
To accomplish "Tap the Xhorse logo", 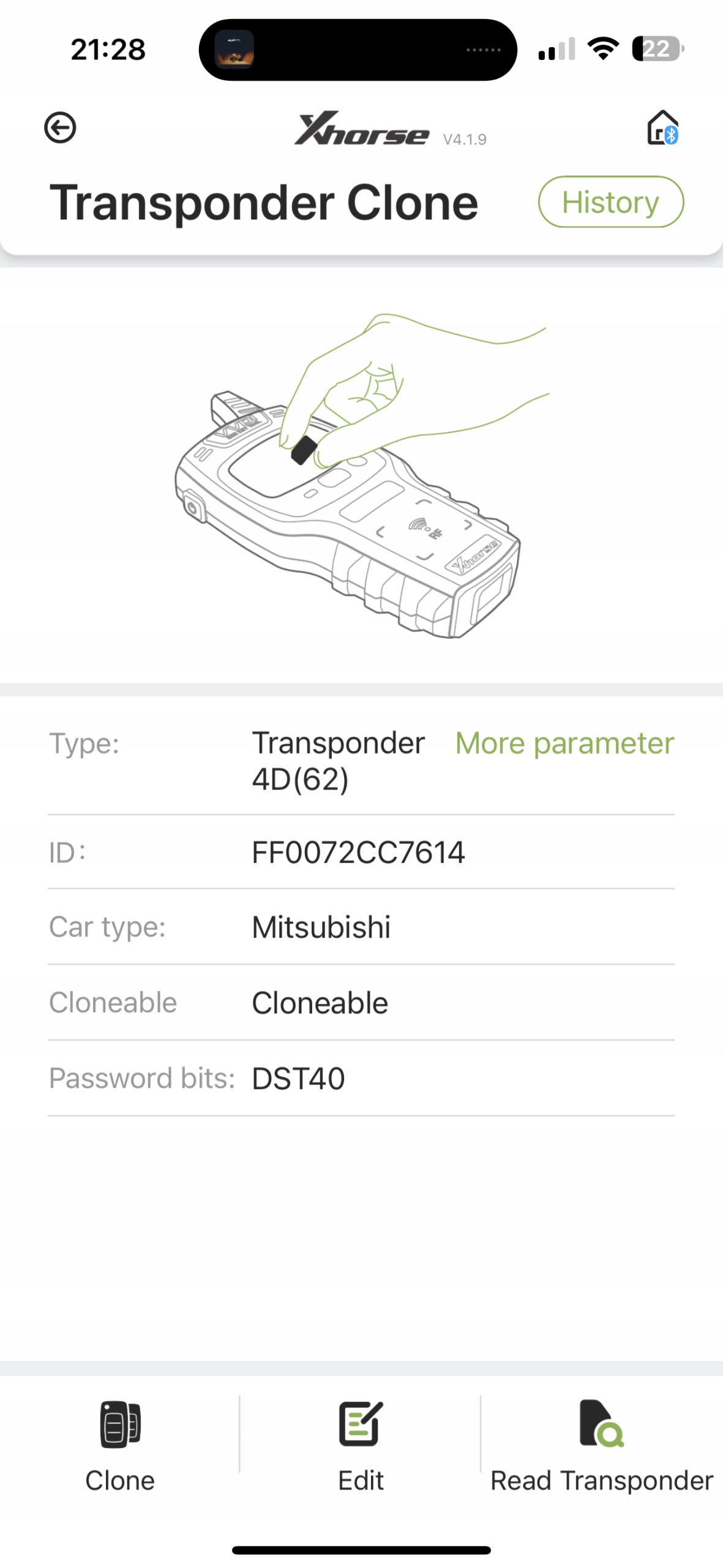I will point(361,129).
